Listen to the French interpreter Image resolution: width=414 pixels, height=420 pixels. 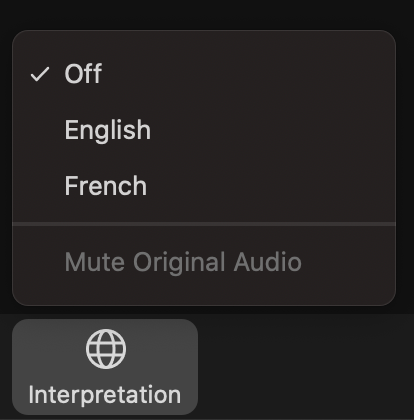(x=204, y=186)
